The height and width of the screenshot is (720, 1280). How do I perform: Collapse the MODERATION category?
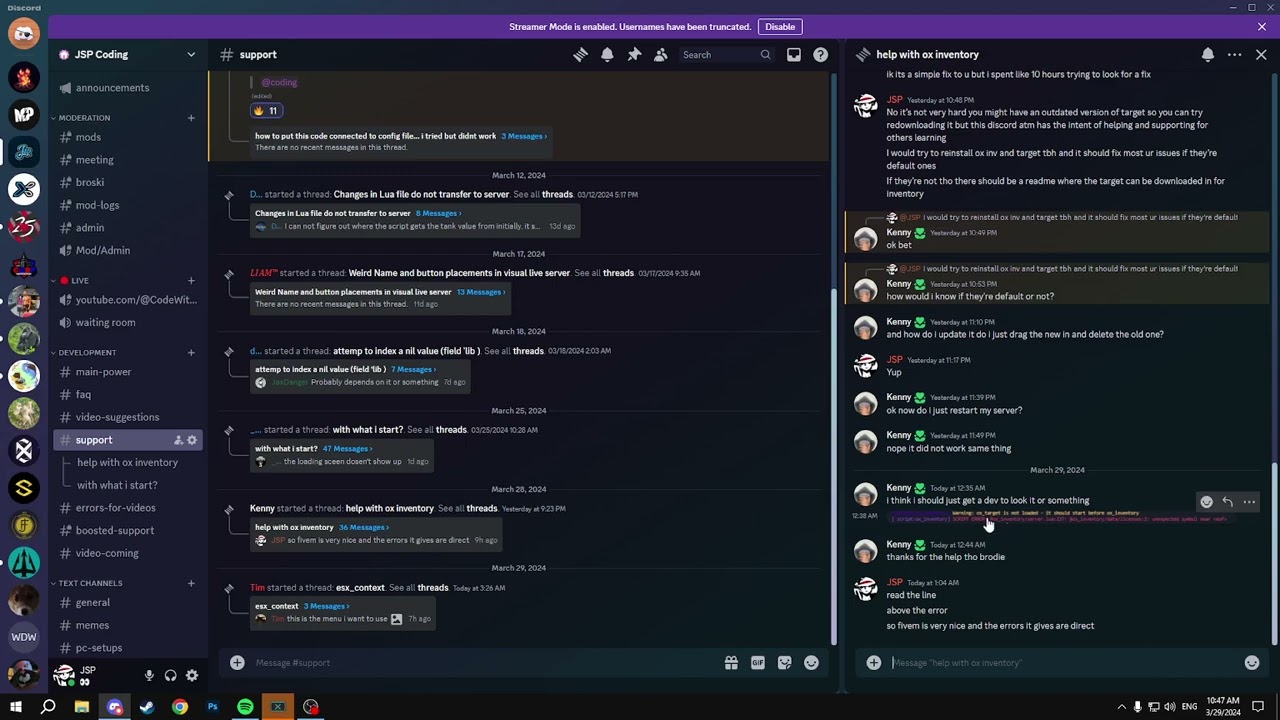click(84, 118)
